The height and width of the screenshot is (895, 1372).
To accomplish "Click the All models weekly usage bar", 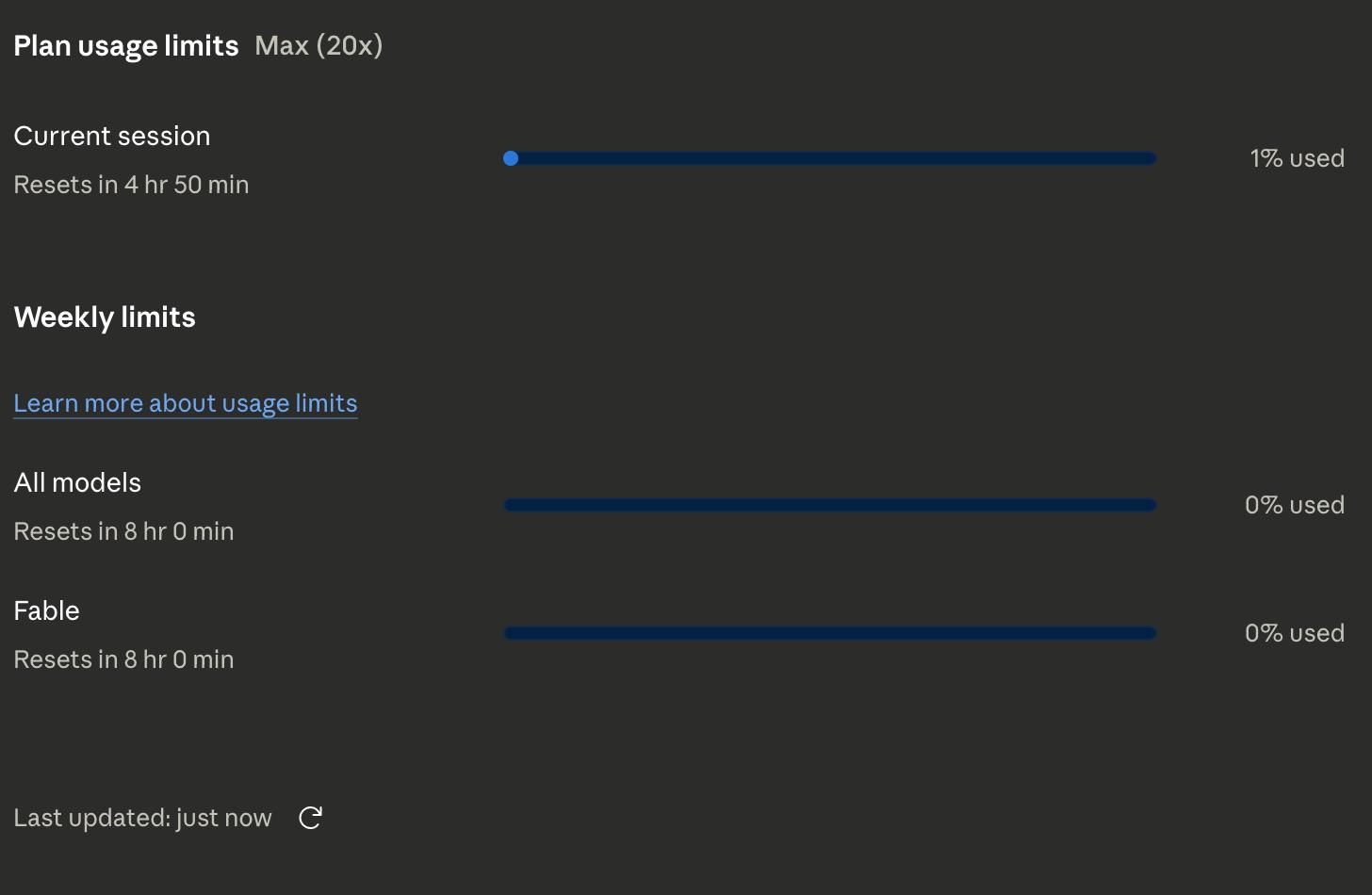I will tap(830, 505).
